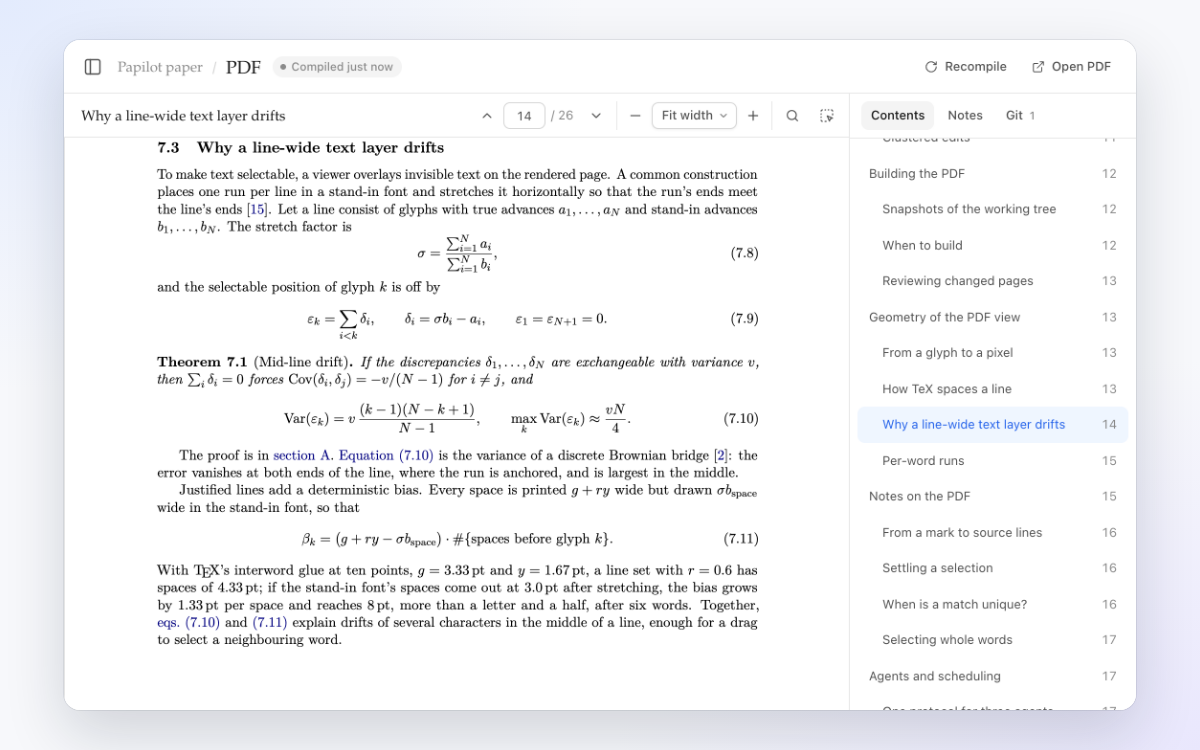Activate the region selection tool icon

827,116
